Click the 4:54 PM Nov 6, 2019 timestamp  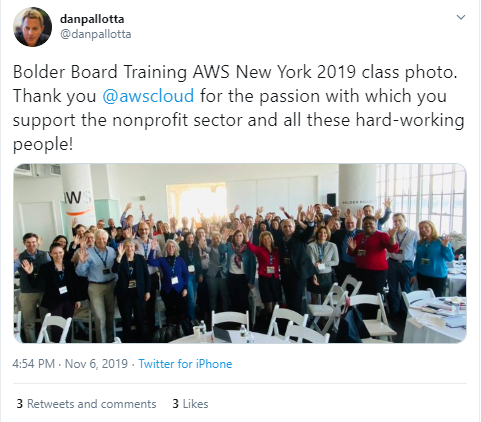coord(70,364)
